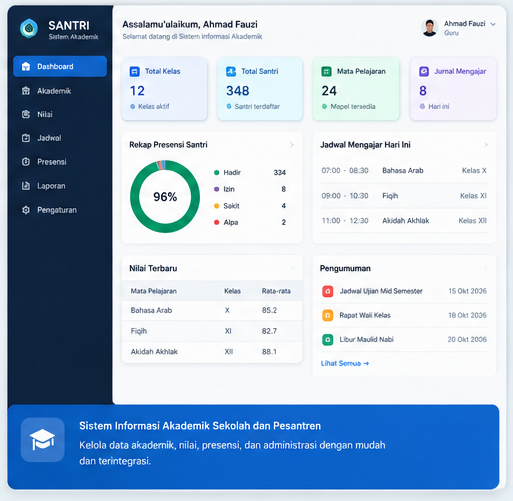The width and height of the screenshot is (513, 501).
Task: Click the Jurnal Mengajar card icon
Action: click(424, 71)
